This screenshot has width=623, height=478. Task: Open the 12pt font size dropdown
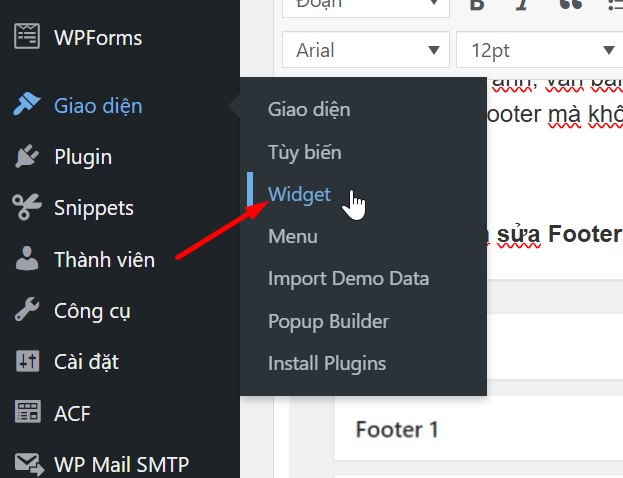point(540,50)
